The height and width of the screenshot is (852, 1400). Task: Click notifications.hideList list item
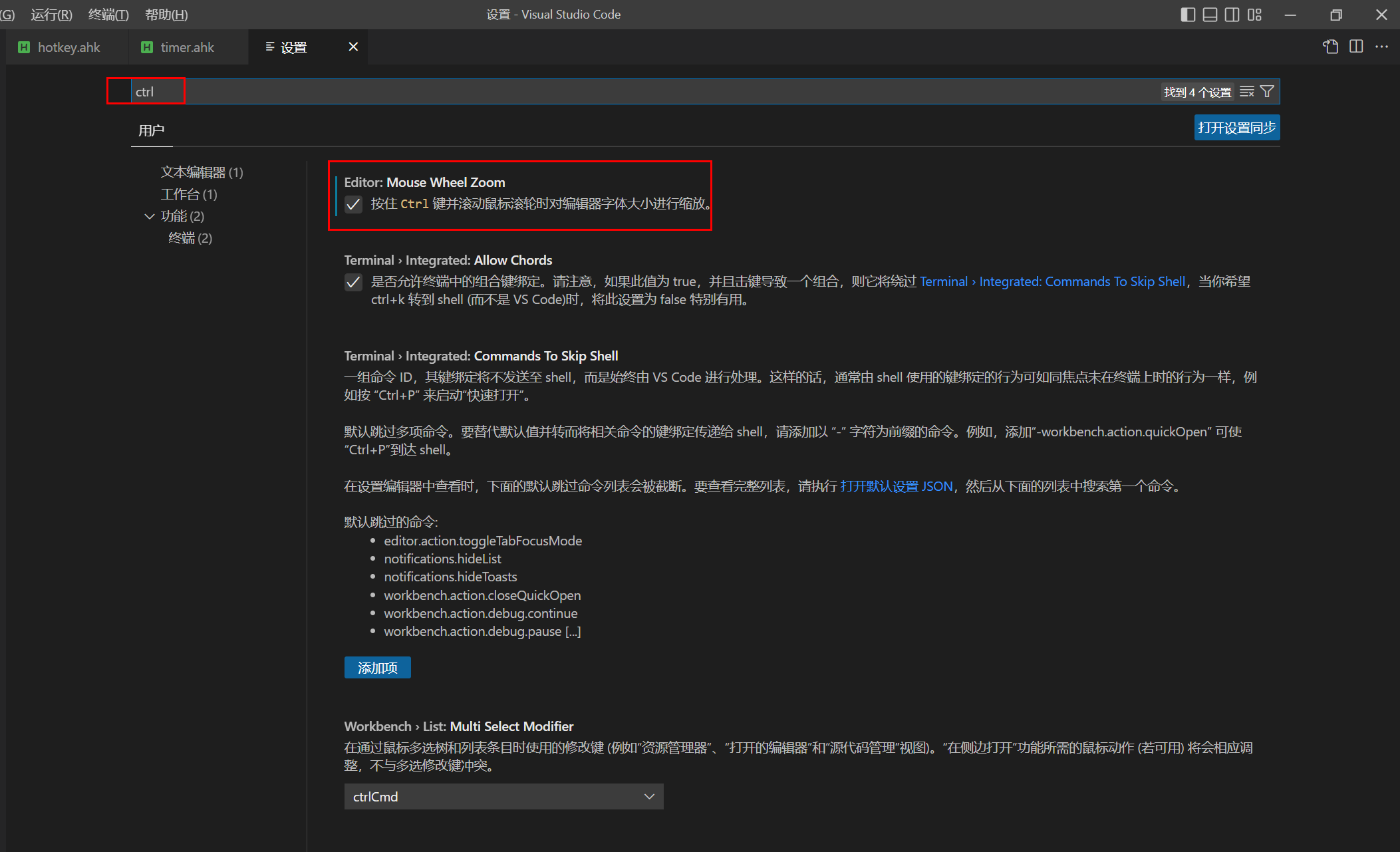click(442, 559)
